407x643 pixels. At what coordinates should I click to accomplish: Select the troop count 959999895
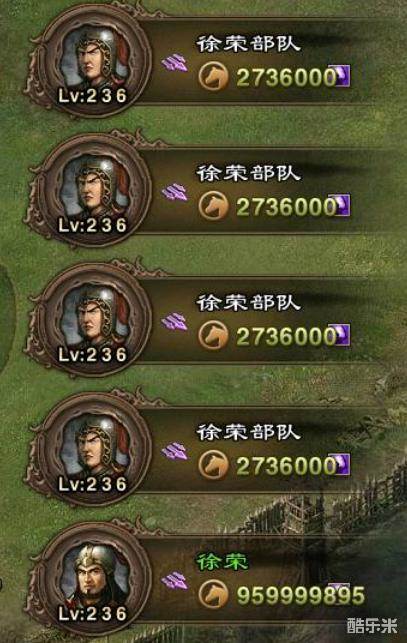tap(300, 595)
